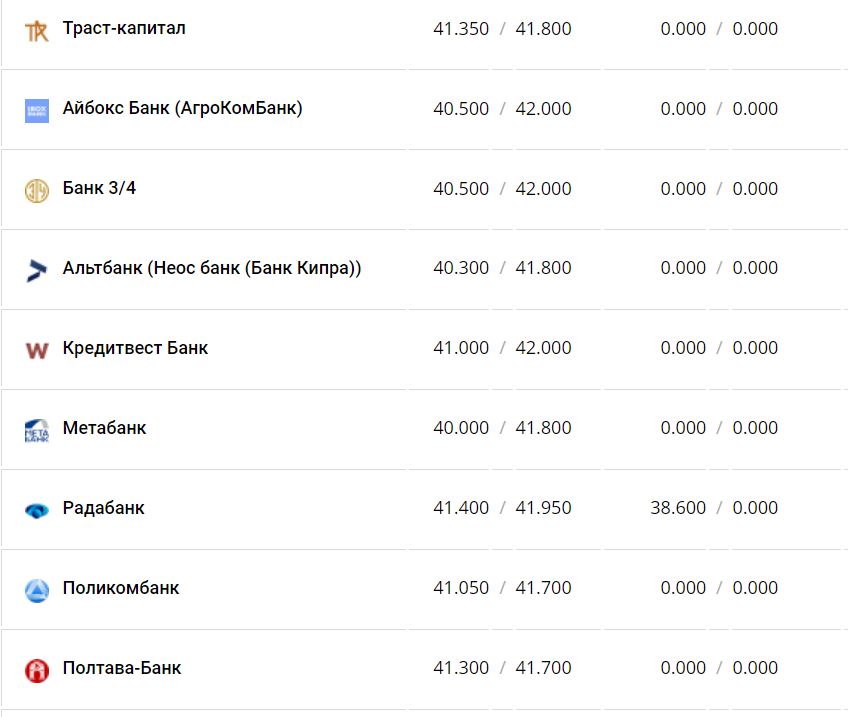Select the Альтбанк (Неос банк) name
The height and width of the screenshot is (717, 848).
click(x=212, y=268)
